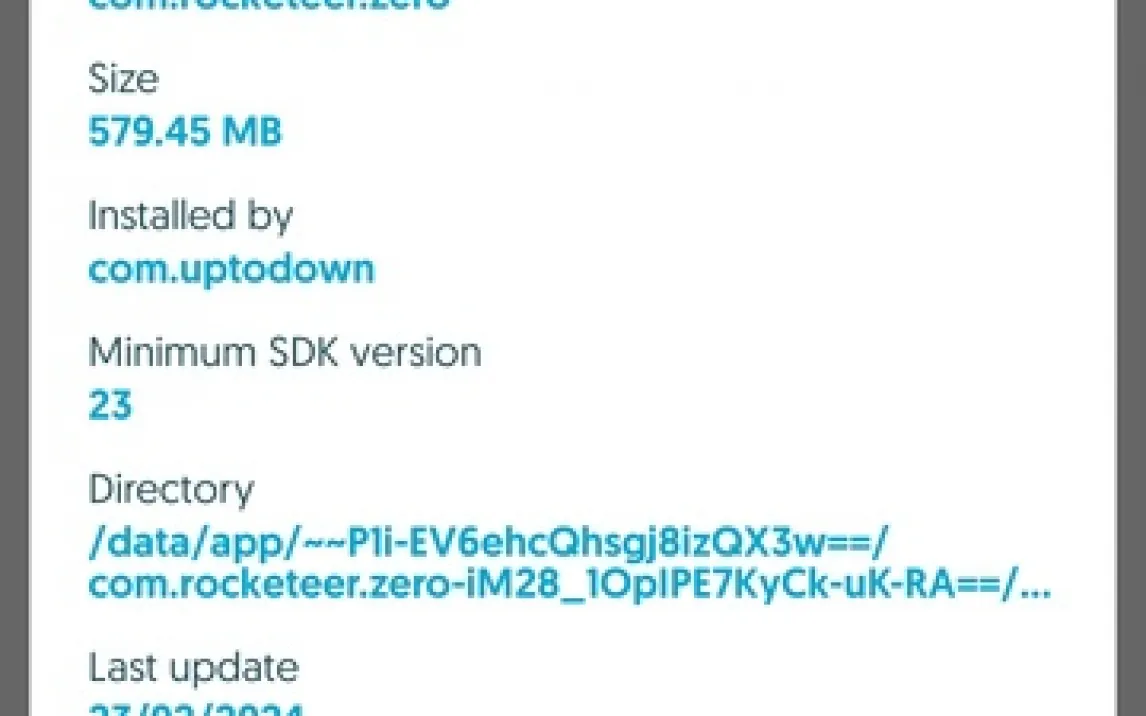The height and width of the screenshot is (716, 1146).
Task: Dismiss dialog via left gray dimmed area
Action: (x=15, y=358)
